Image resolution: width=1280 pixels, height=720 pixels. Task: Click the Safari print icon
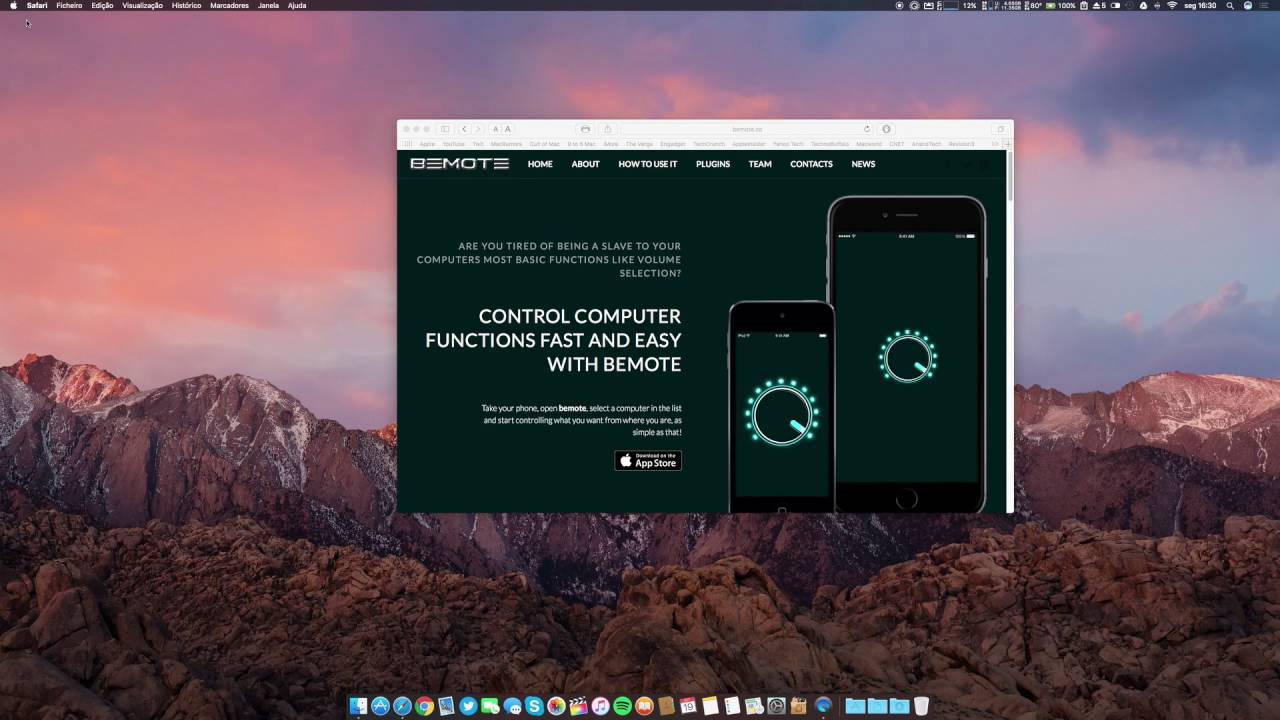point(585,129)
